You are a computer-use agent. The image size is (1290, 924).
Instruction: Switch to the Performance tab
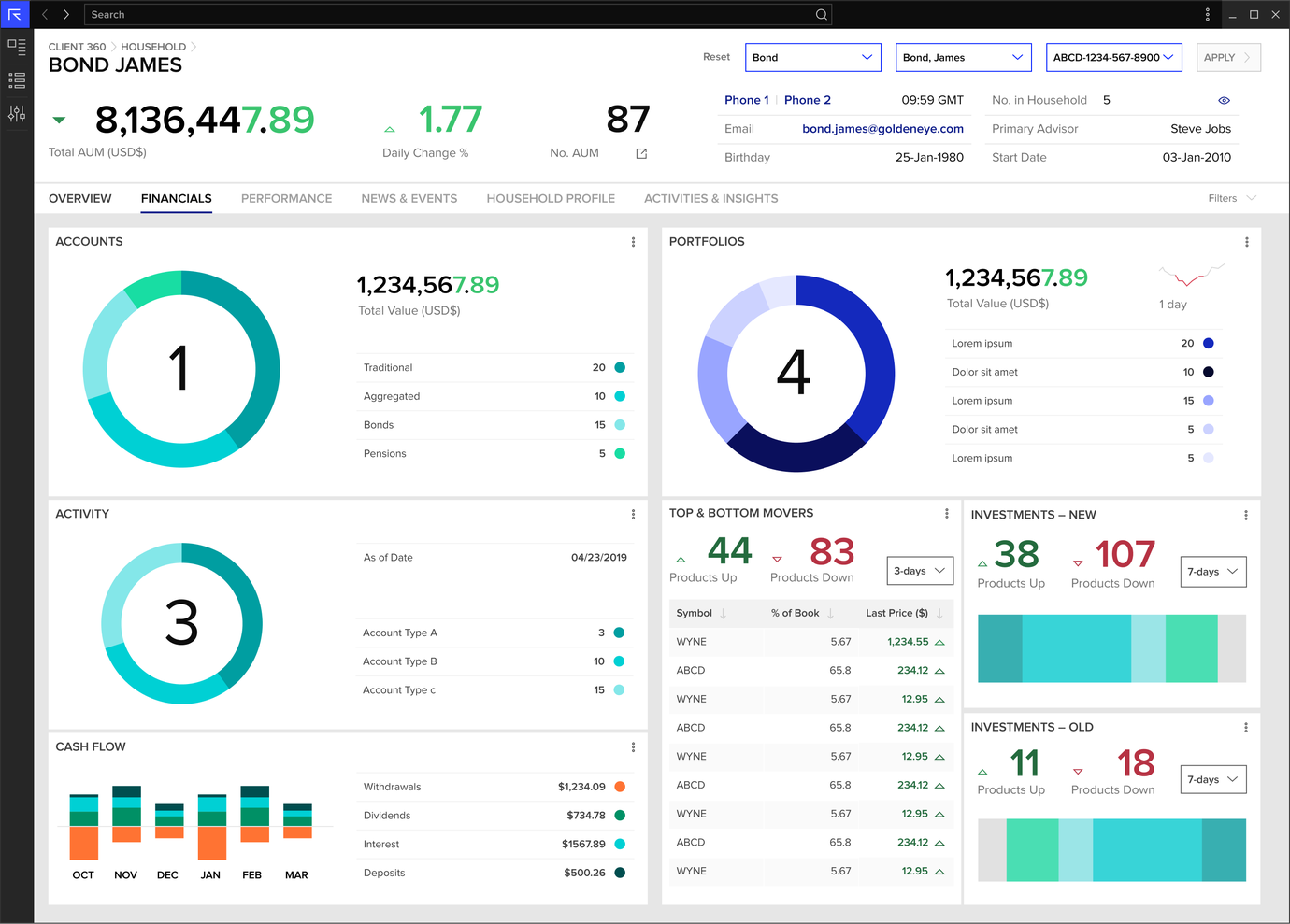[x=287, y=198]
